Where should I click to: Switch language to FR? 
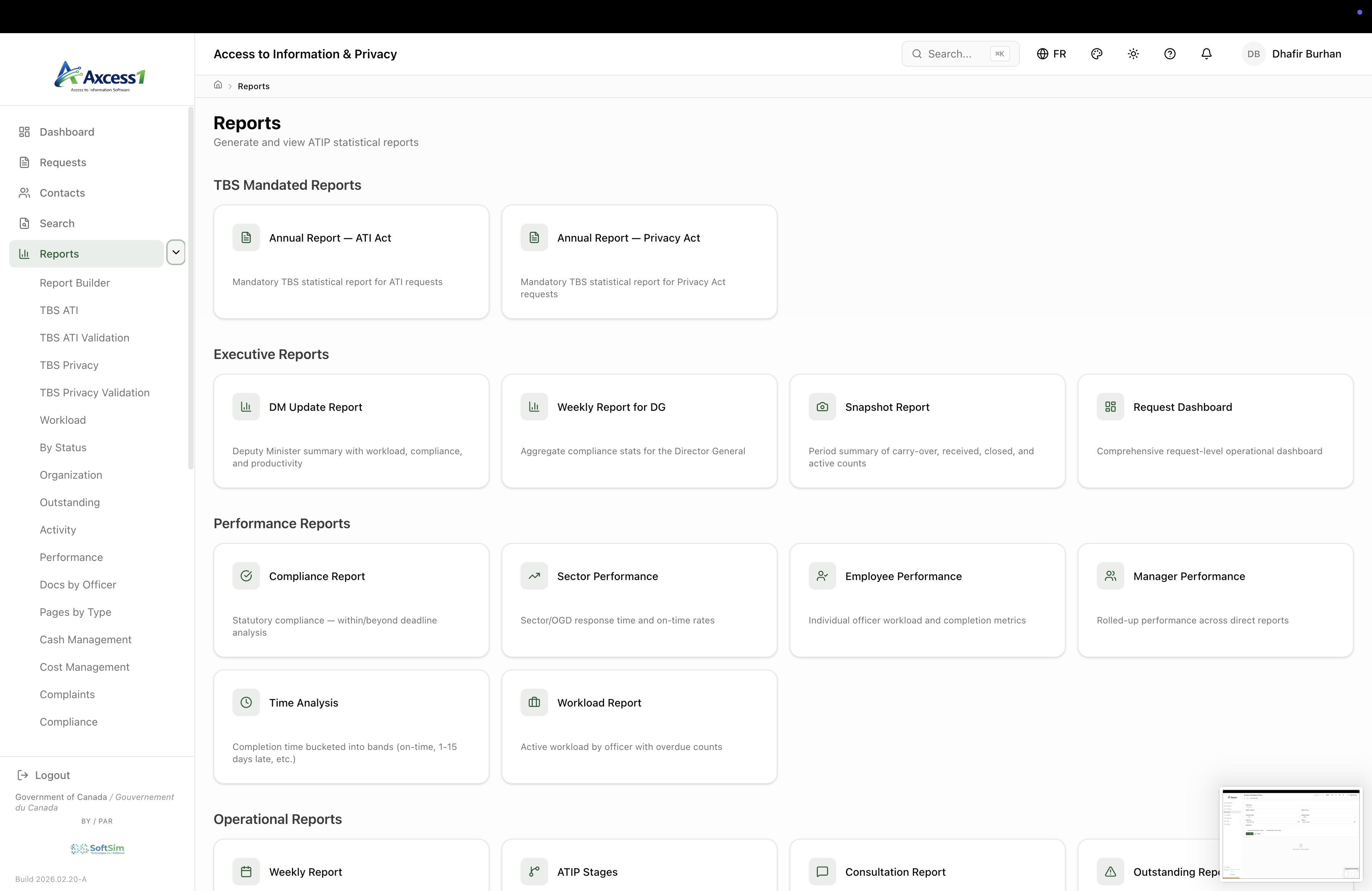(x=1051, y=54)
